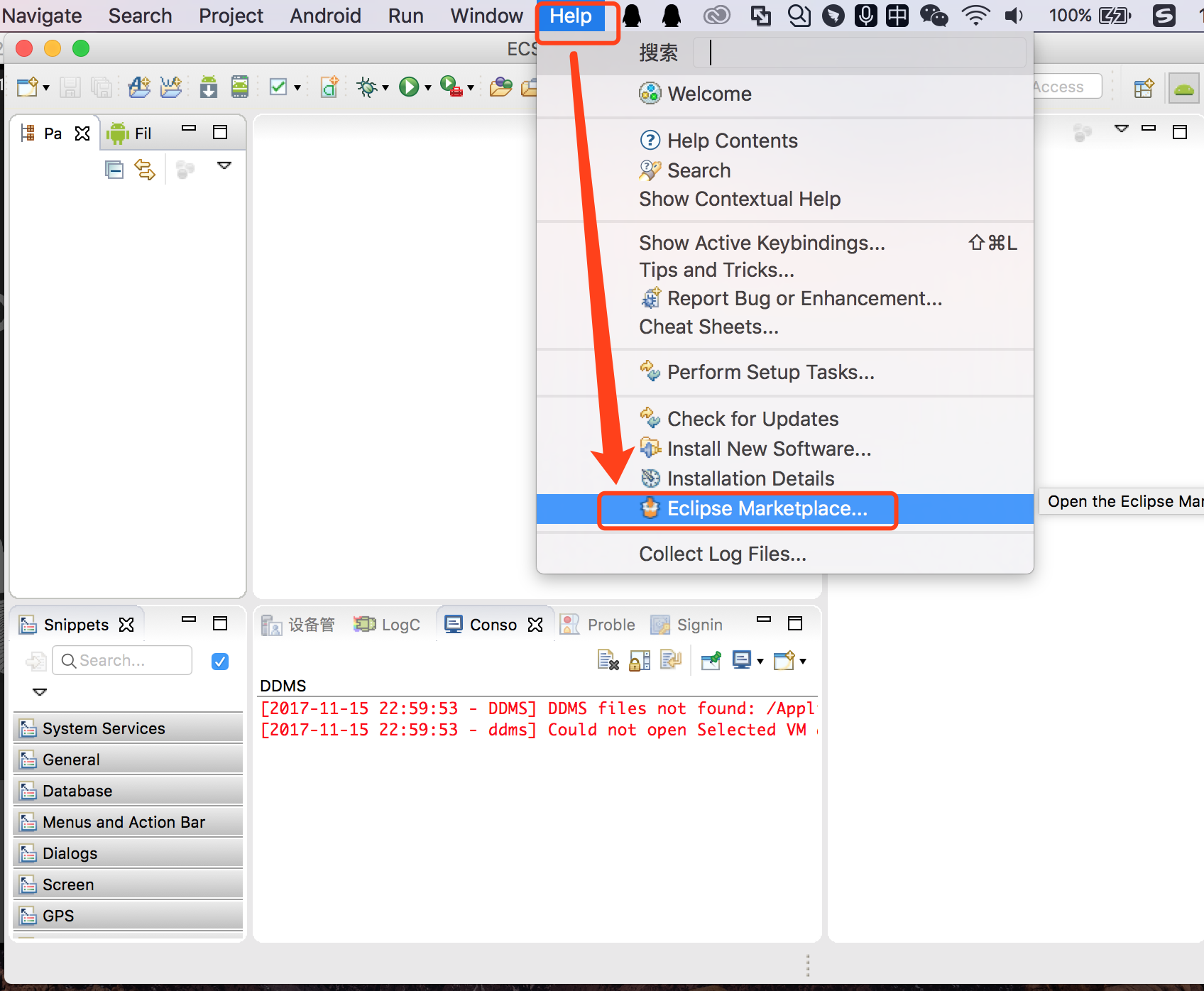Switch to the Fil Android file tab

point(129,133)
